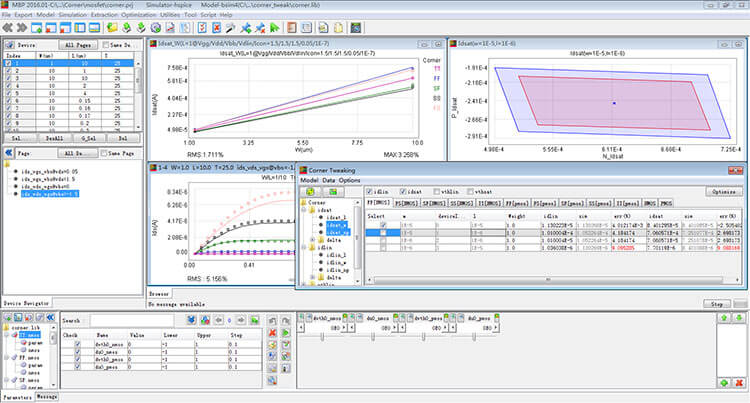Image resolution: width=750 pixels, height=403 pixels.
Task: Click the Stop button
Action: (717, 304)
